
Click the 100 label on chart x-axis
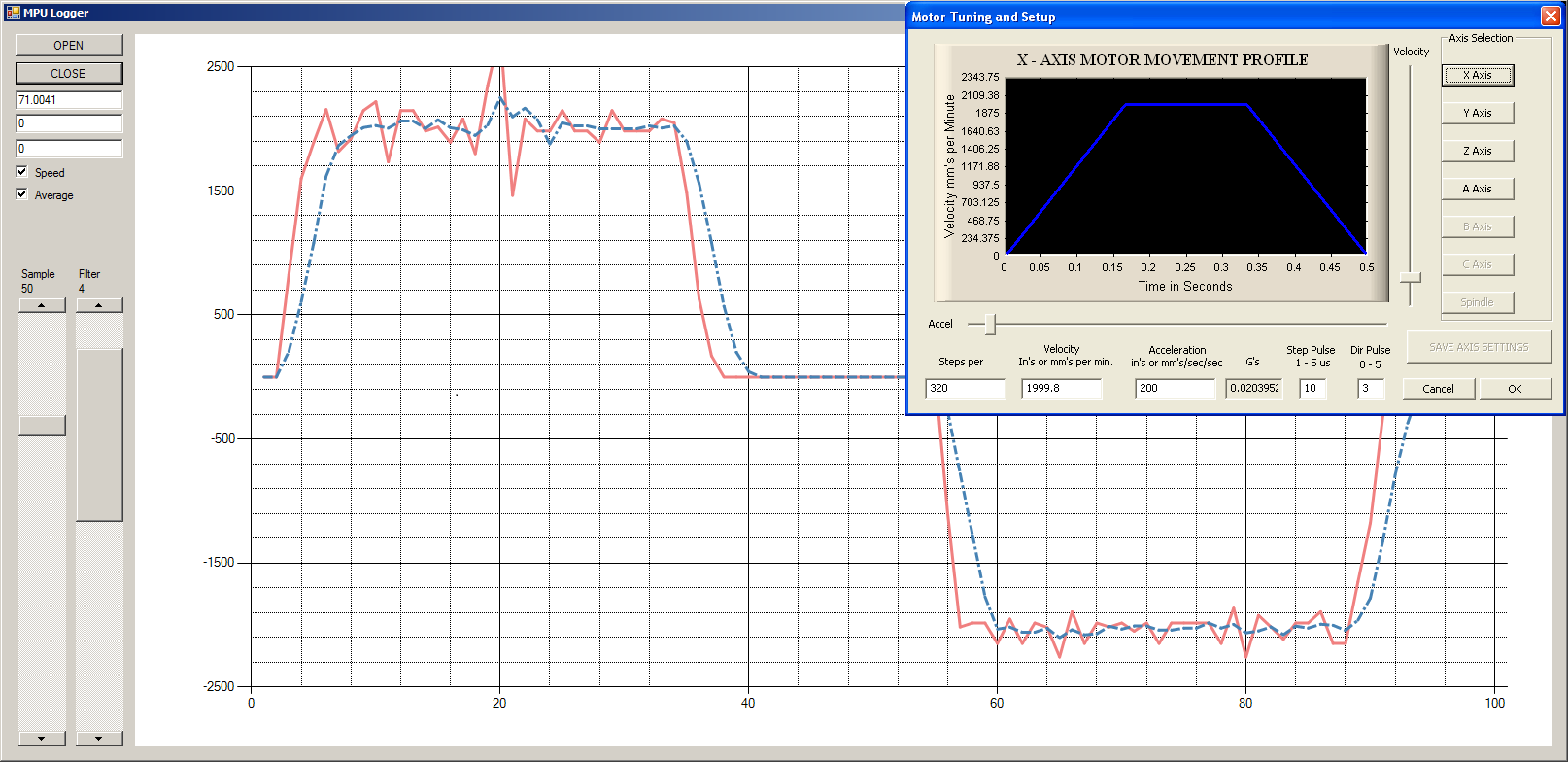[x=1494, y=703]
